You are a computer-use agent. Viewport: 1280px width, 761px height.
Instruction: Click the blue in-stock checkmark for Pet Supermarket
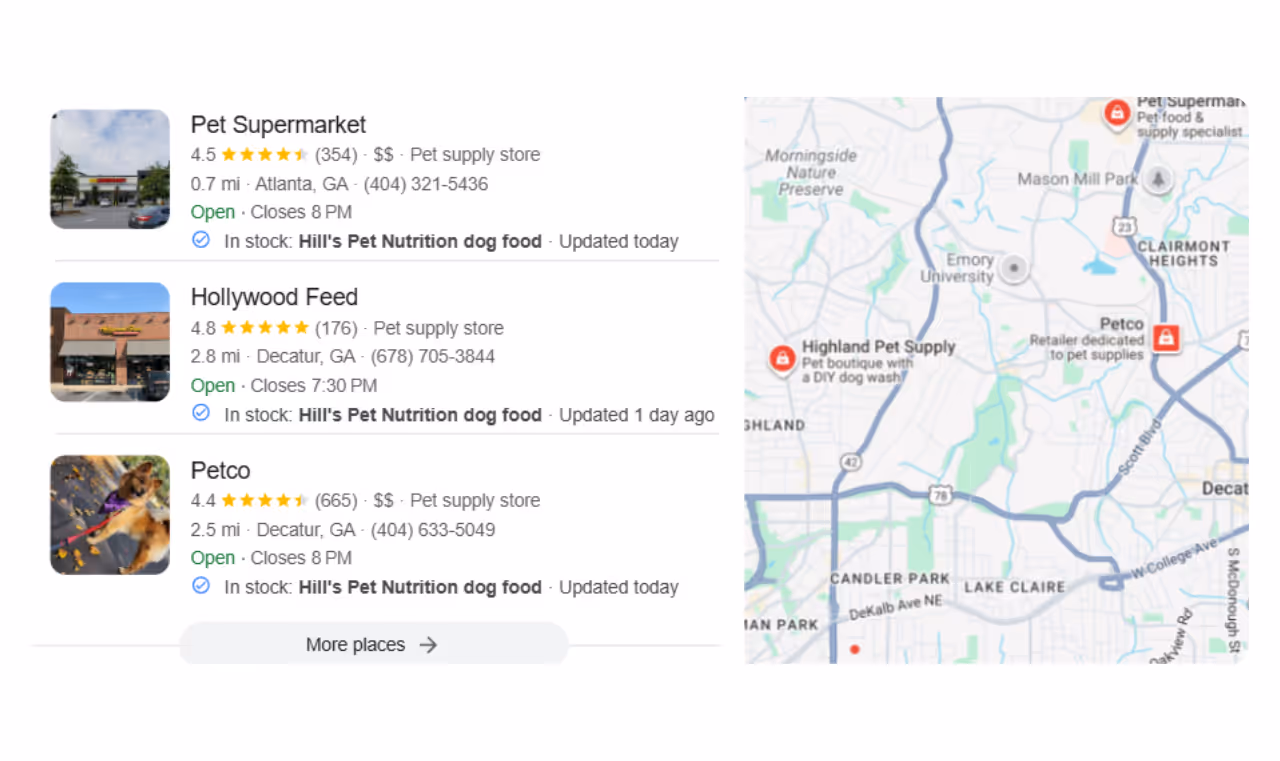[200, 240]
